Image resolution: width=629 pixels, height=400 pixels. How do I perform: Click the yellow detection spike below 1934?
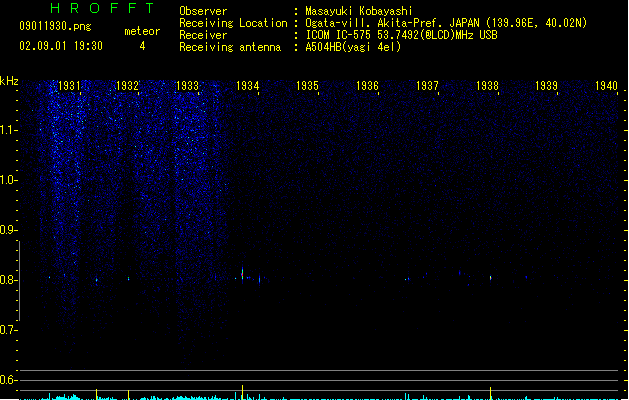[242, 392]
